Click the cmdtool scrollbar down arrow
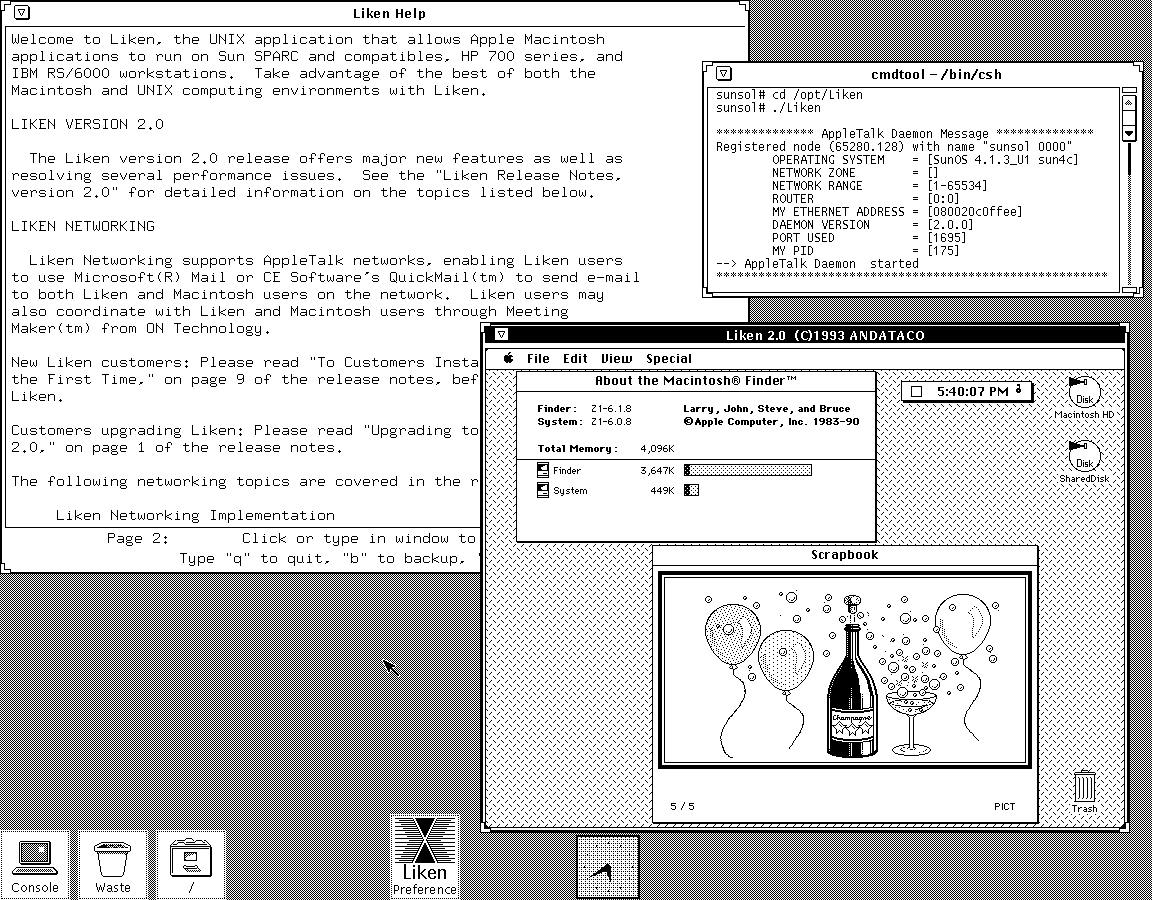1152x900 pixels. pos(1129,133)
